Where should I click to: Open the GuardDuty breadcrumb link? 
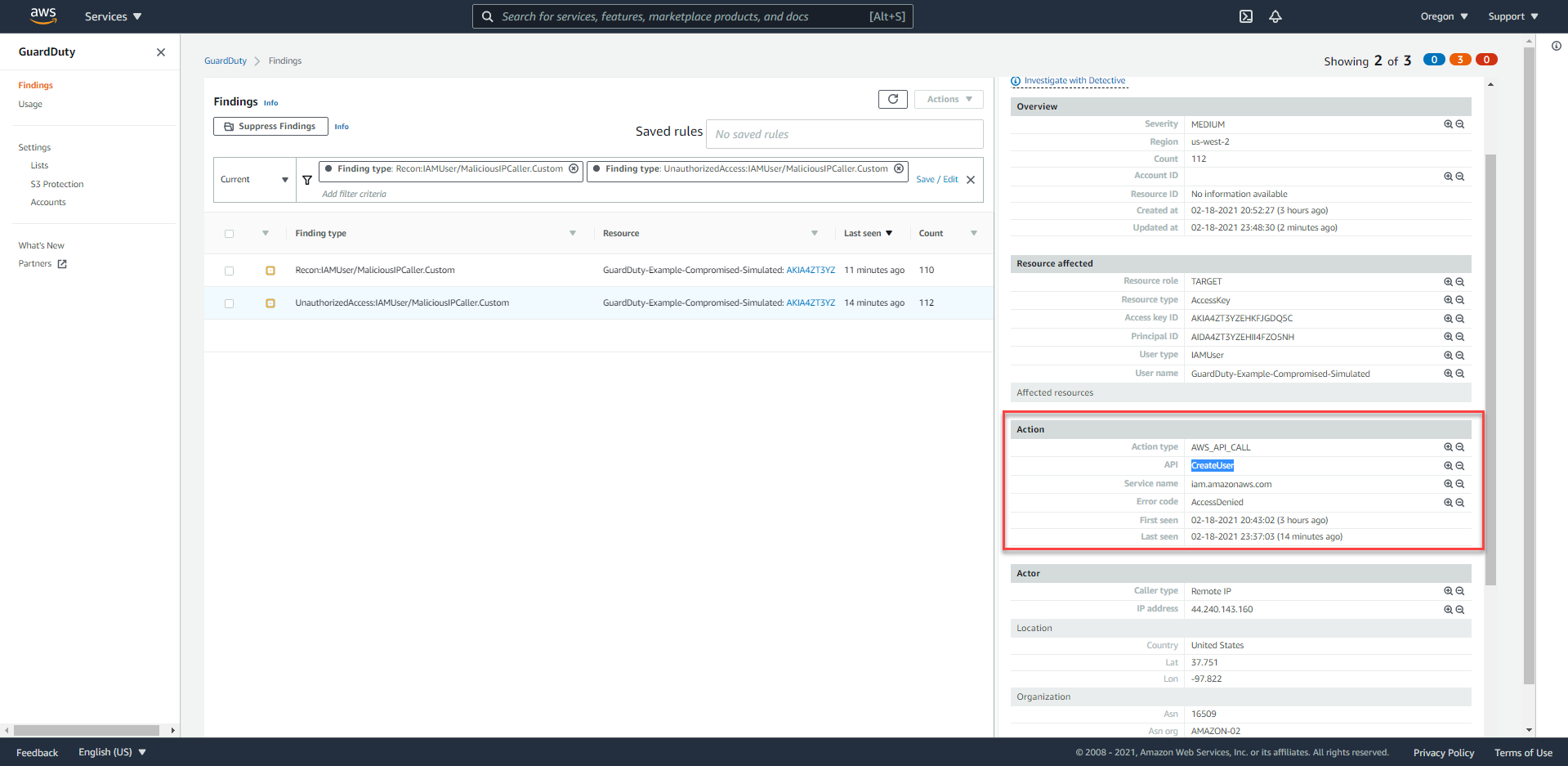(226, 61)
